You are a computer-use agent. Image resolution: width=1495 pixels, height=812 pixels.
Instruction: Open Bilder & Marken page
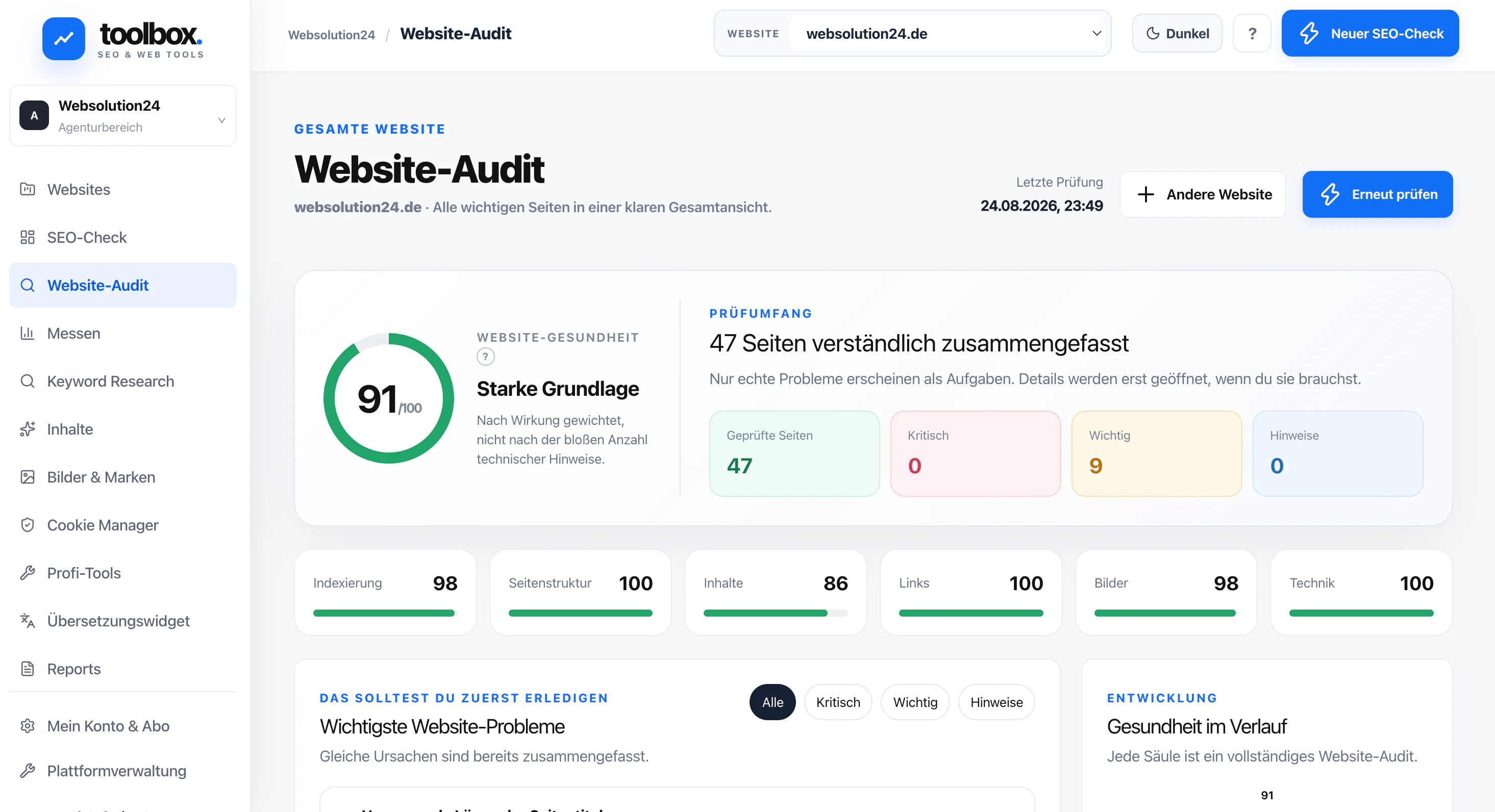pyautogui.click(x=123, y=477)
